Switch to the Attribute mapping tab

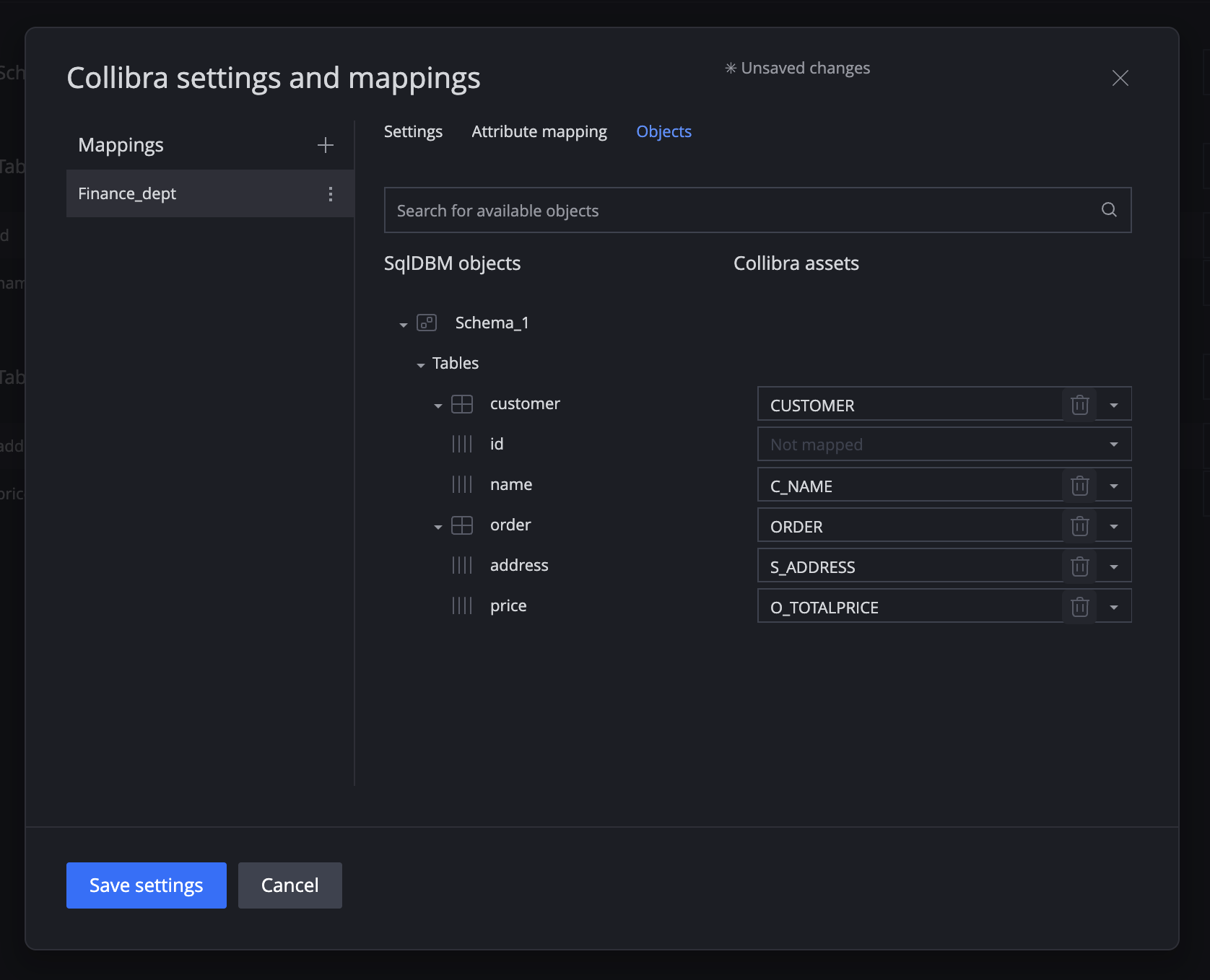tap(539, 131)
